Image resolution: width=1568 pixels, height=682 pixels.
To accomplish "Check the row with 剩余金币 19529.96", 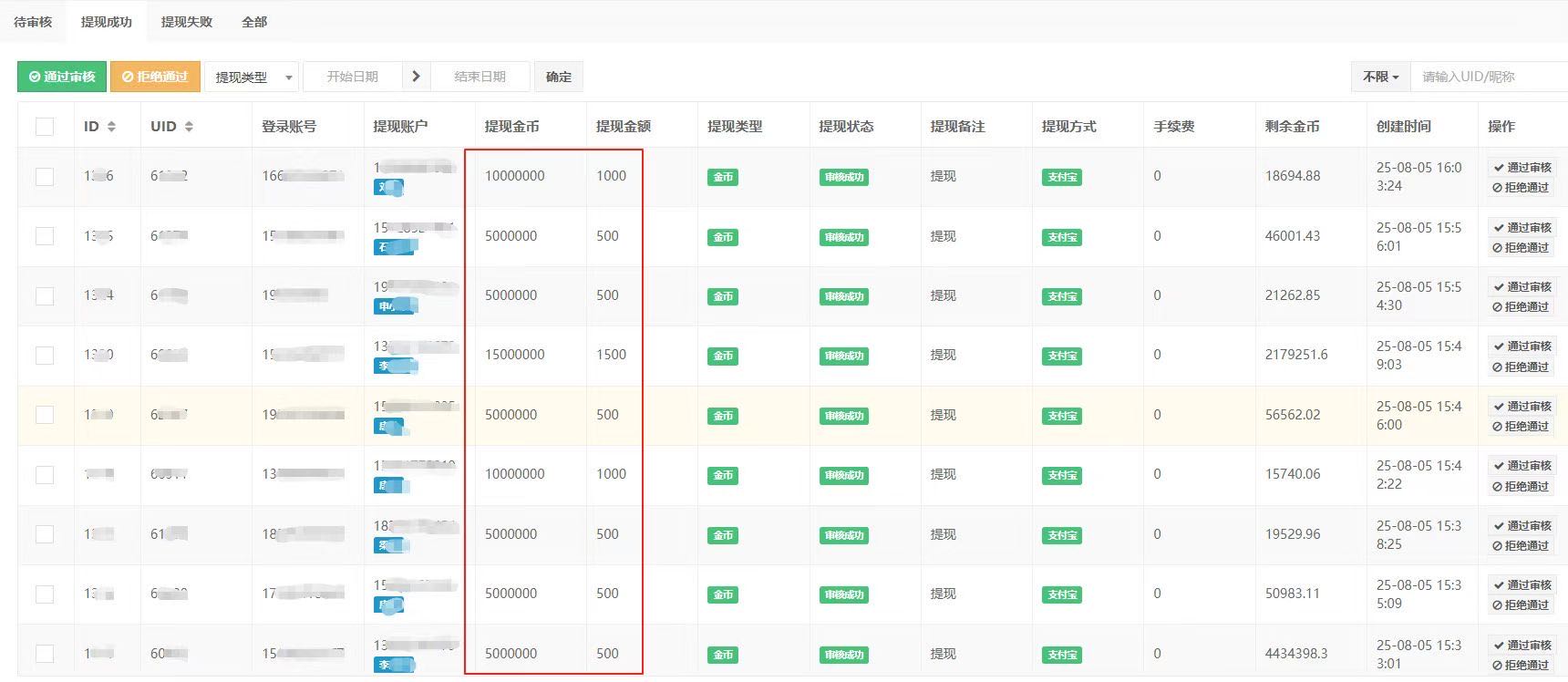I will 45,534.
